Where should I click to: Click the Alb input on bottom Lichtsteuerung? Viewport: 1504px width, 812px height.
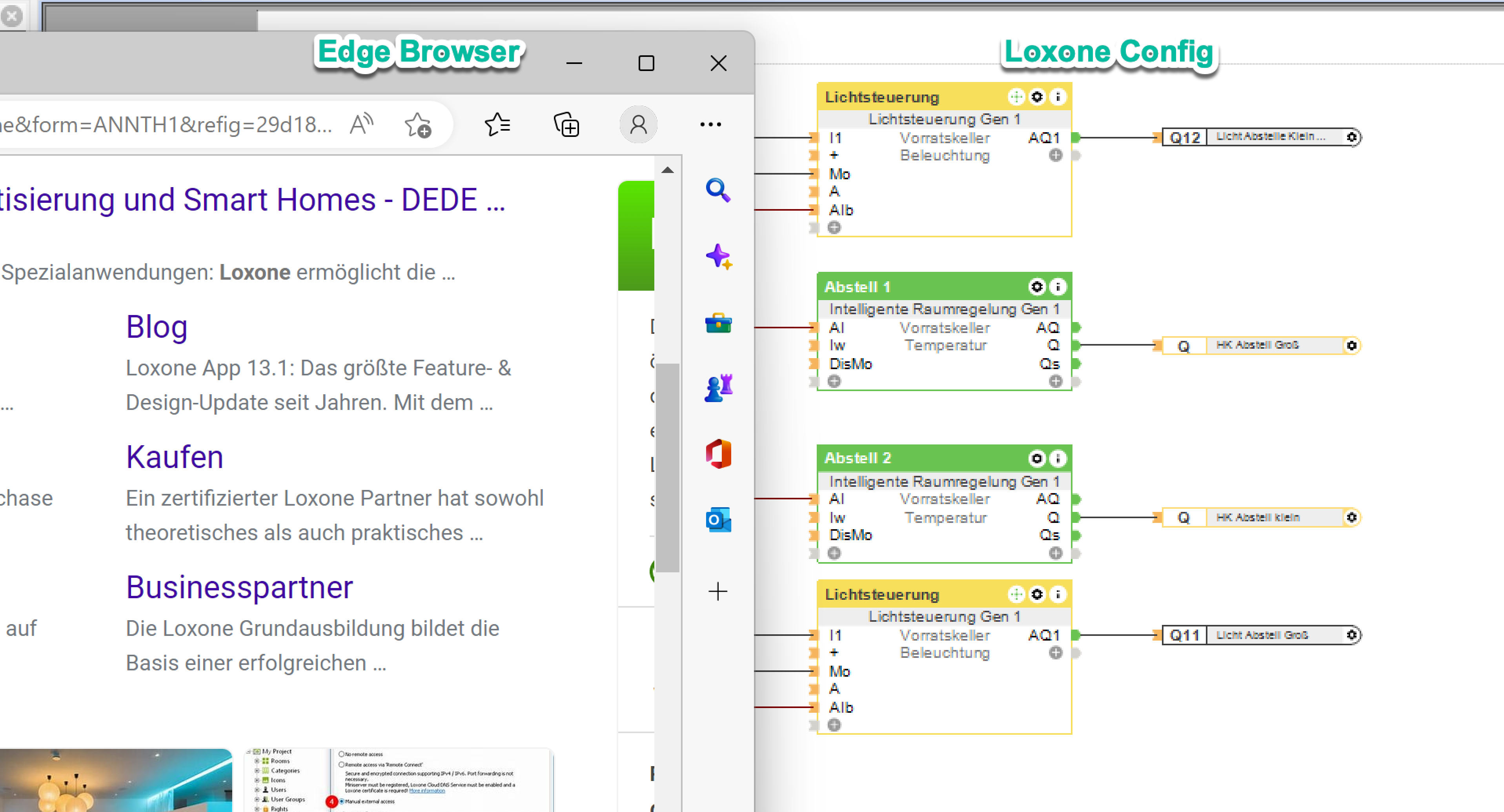(x=841, y=708)
